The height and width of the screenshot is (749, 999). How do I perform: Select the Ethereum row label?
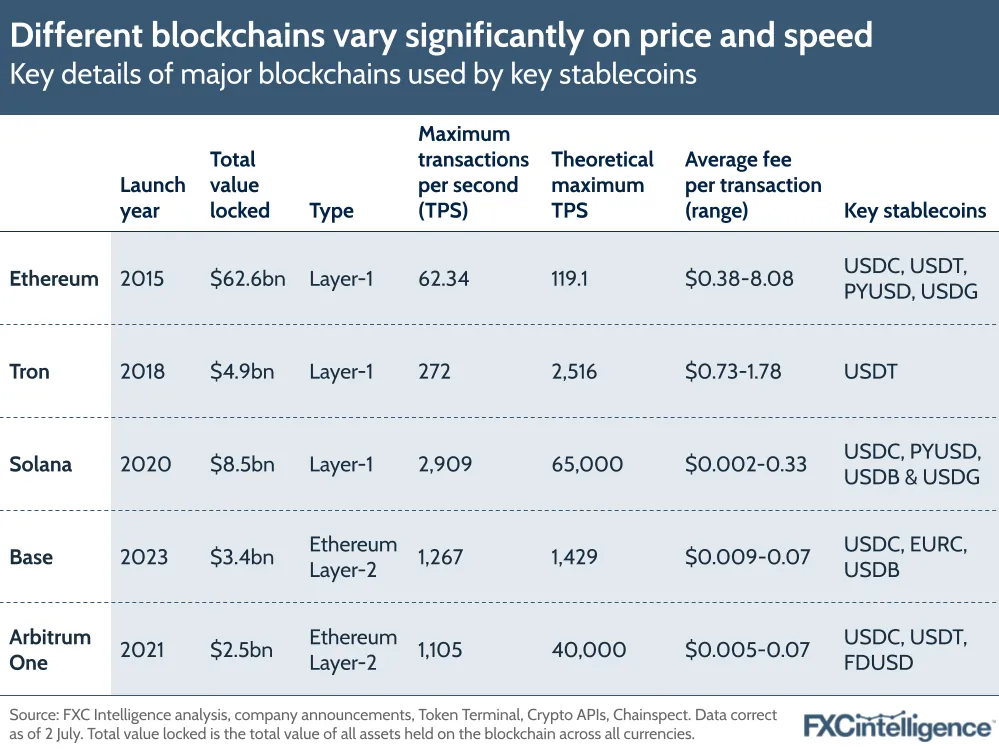point(54,278)
